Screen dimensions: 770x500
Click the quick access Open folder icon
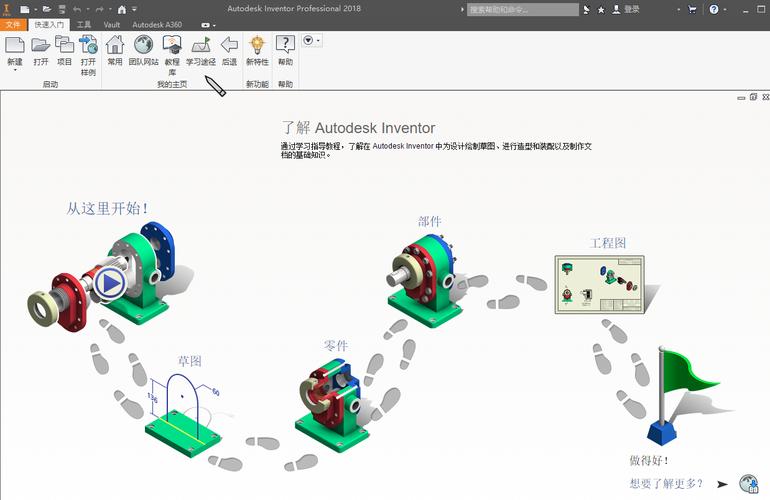[47, 9]
